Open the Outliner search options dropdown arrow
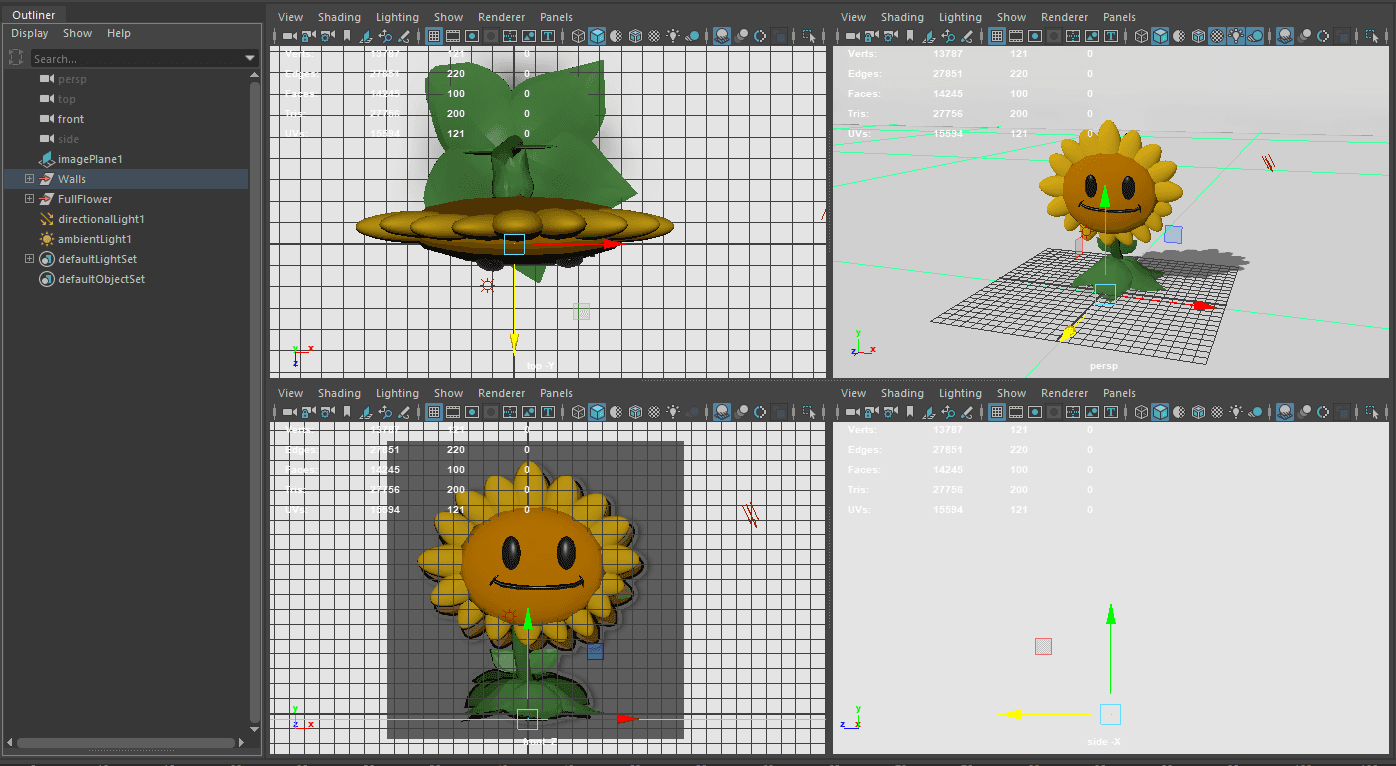The image size is (1396, 766). pos(251,59)
